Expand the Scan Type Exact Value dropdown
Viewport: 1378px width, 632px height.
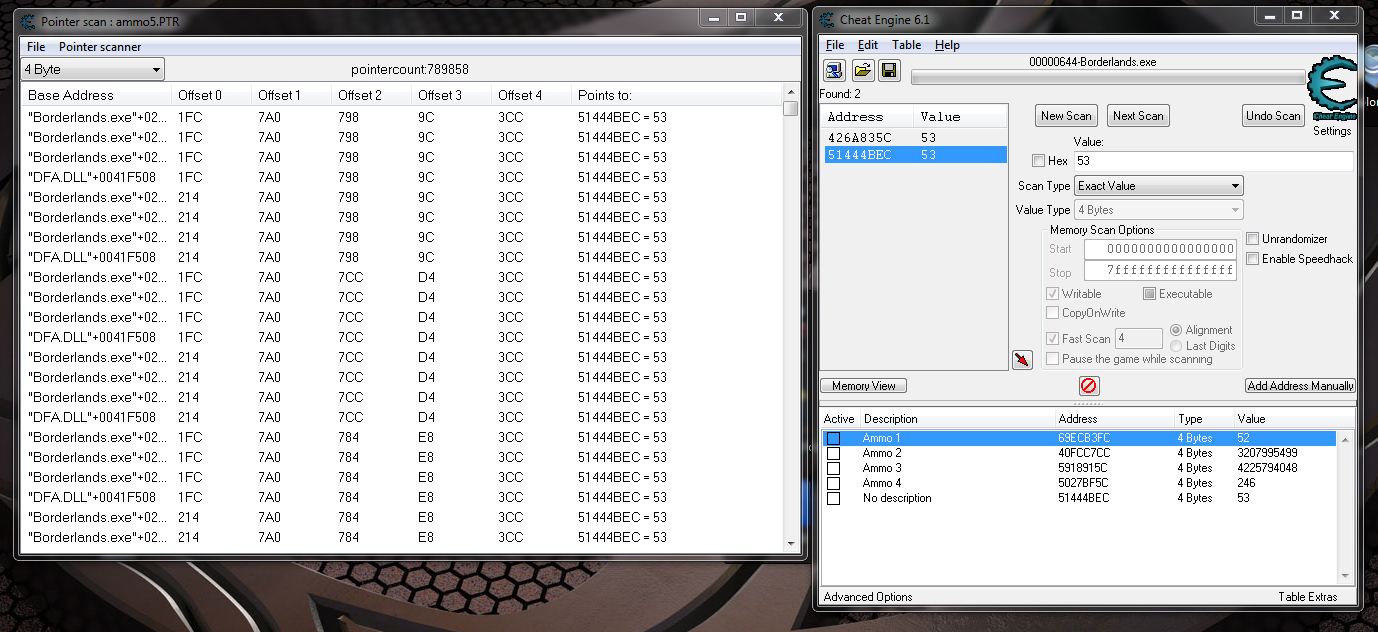pos(1158,186)
